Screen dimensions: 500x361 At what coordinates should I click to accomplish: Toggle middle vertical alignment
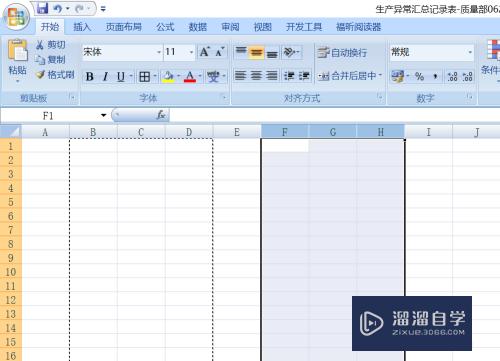pyautogui.click(x=256, y=52)
